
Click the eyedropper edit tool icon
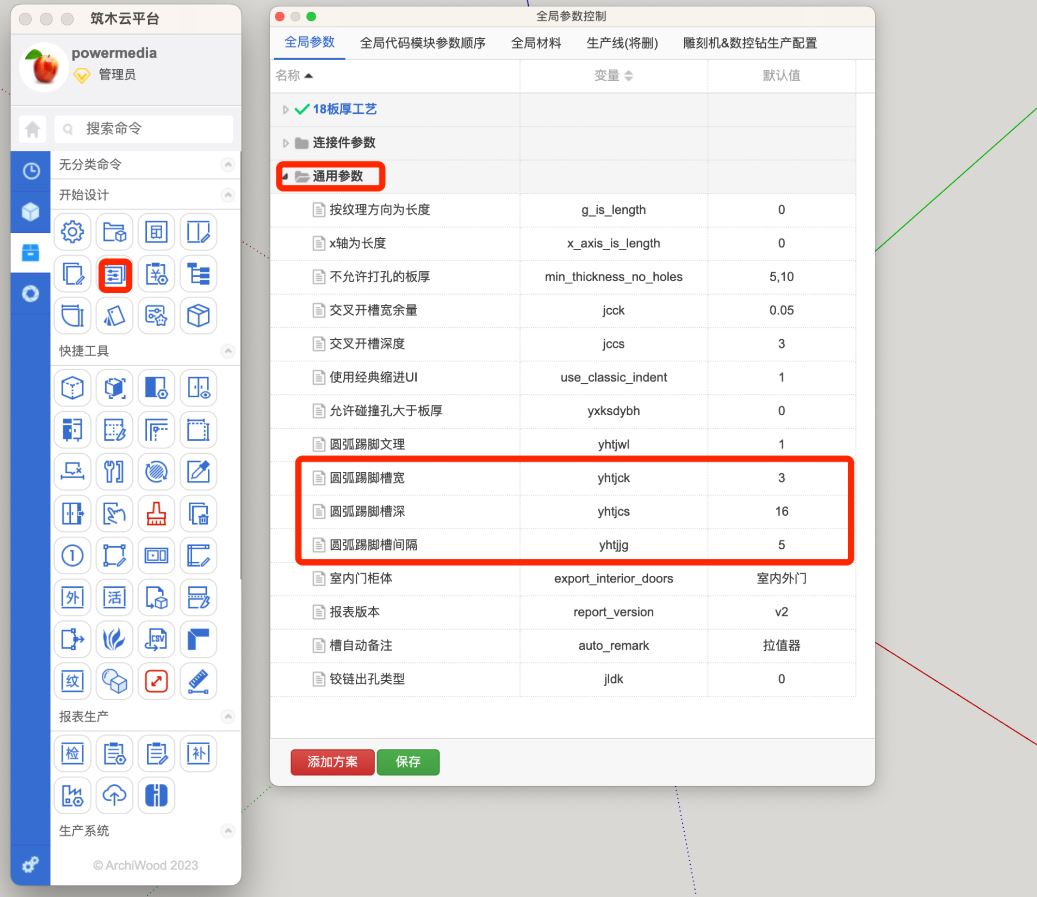point(198,472)
